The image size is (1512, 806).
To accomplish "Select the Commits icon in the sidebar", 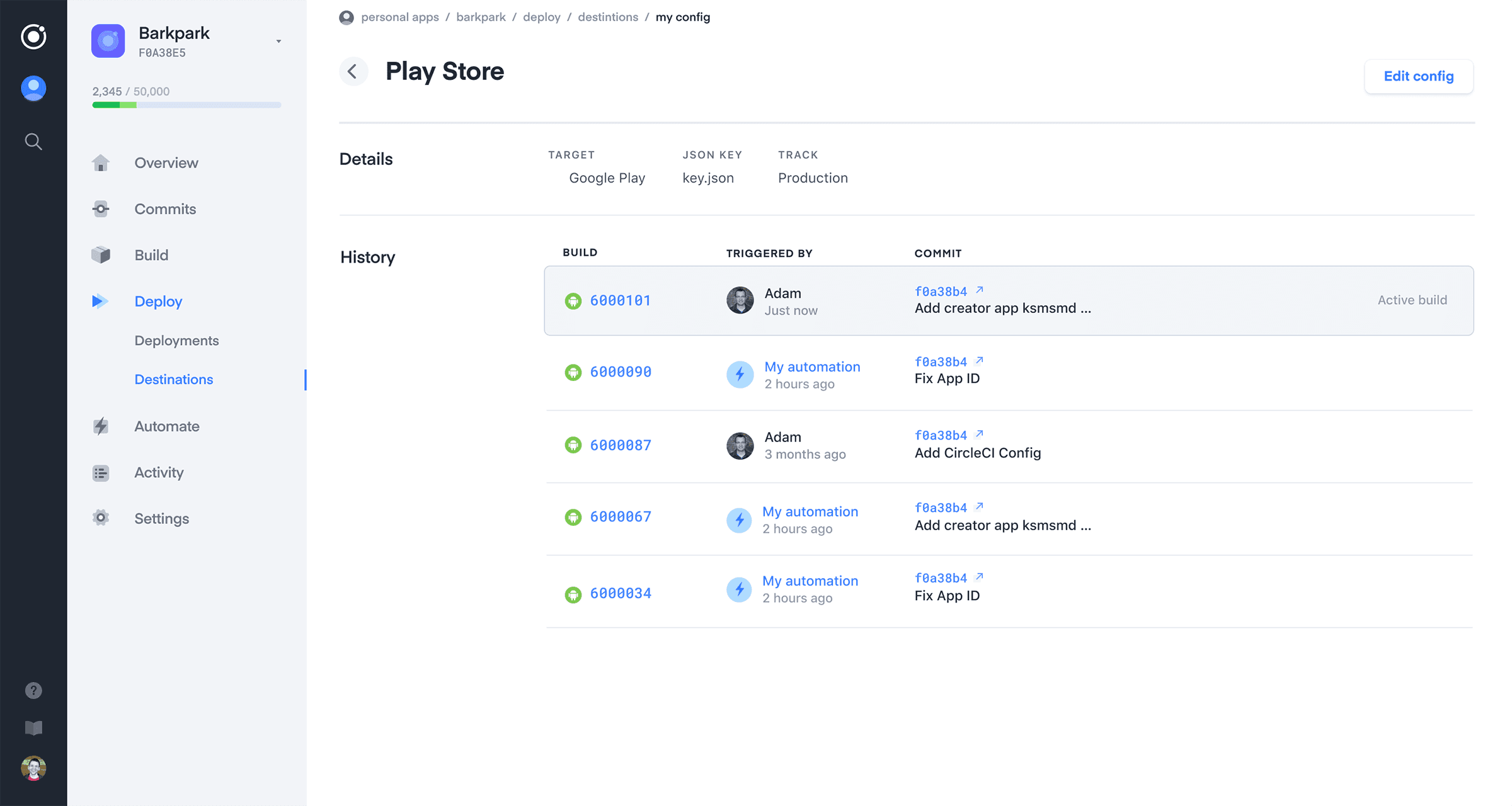I will 101,208.
